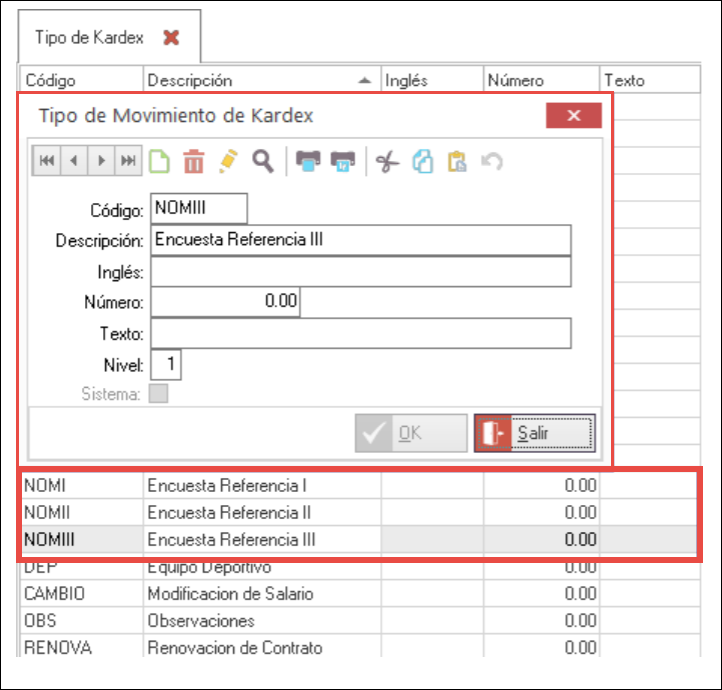Open search with the magnifier icon

[262, 161]
